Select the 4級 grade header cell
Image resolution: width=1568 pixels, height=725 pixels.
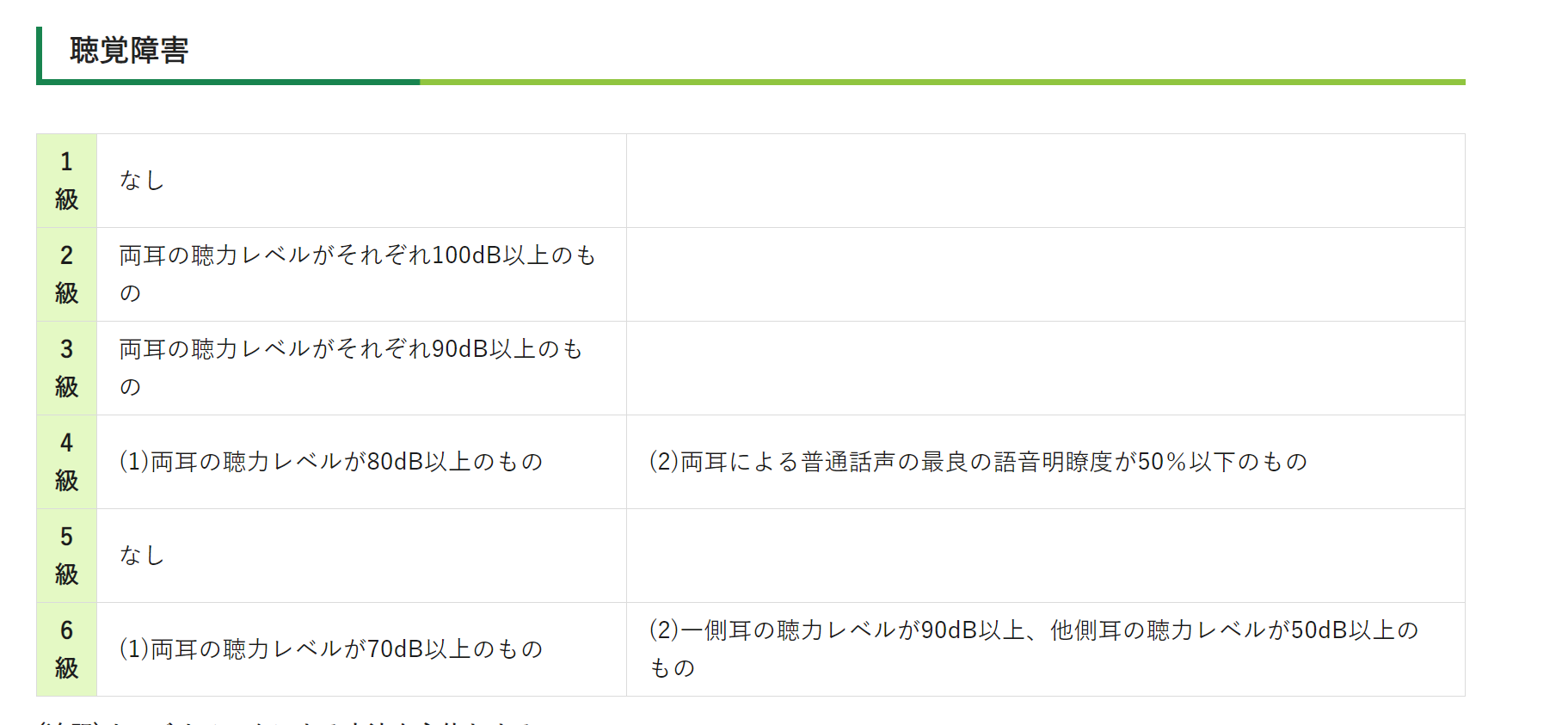(x=66, y=462)
